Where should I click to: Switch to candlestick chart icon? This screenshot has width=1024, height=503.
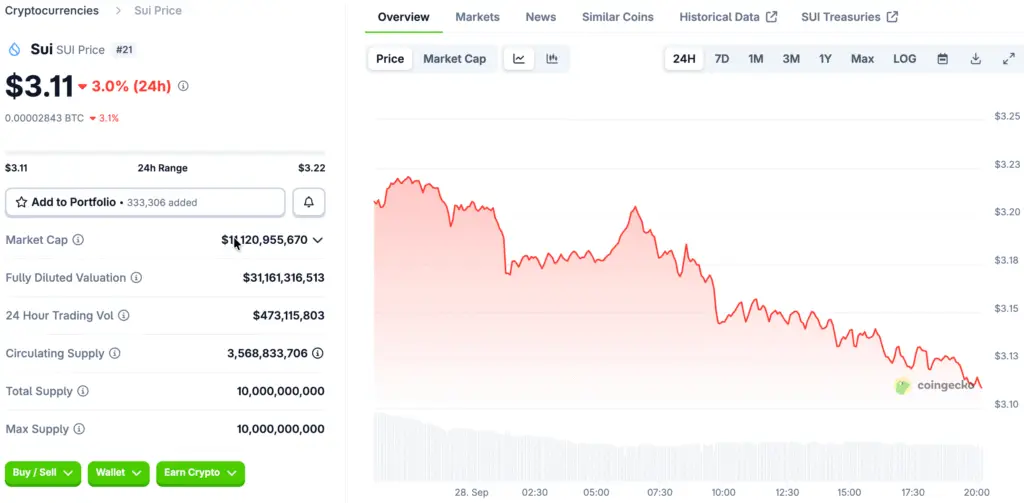pos(552,59)
